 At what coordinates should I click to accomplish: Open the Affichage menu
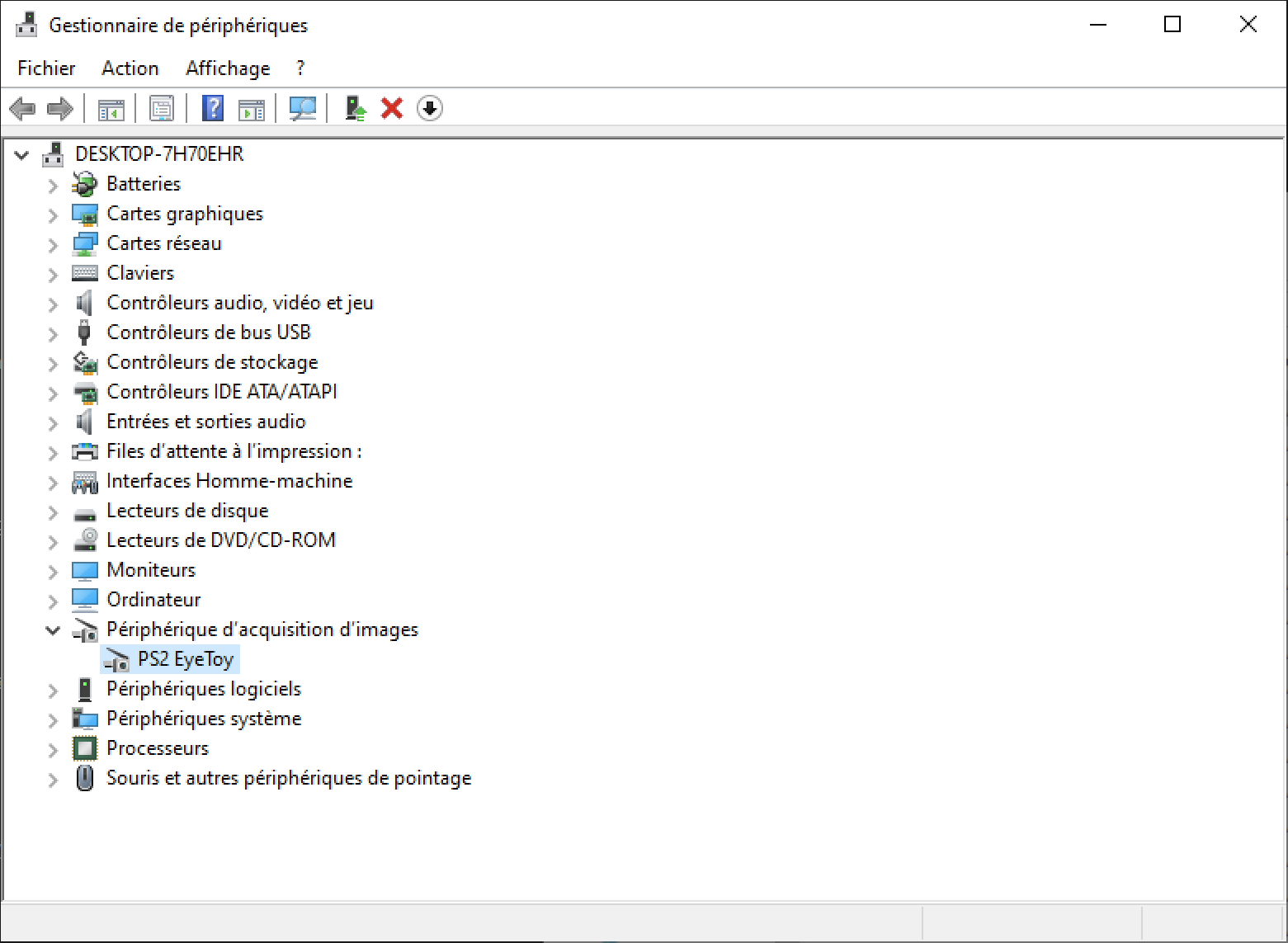coord(228,68)
